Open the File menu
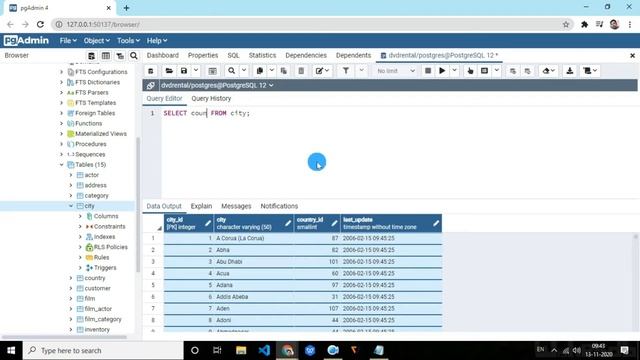This screenshot has width=640, height=360. 68,41
